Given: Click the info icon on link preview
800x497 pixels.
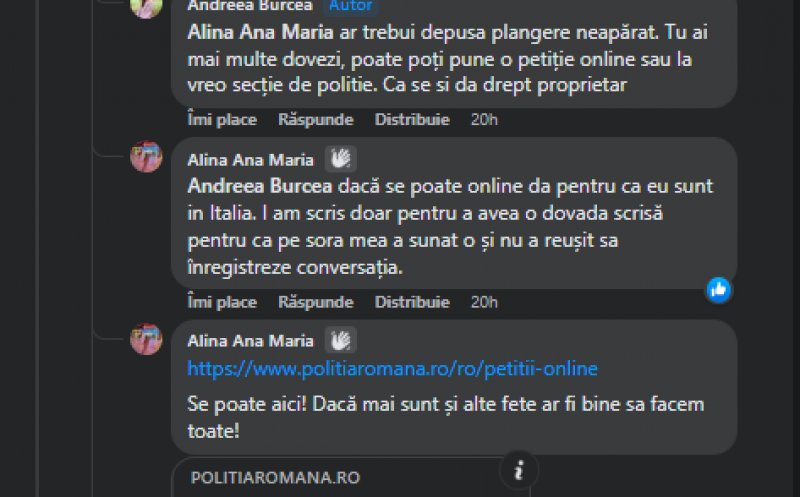Looking at the screenshot, I should [x=518, y=470].
